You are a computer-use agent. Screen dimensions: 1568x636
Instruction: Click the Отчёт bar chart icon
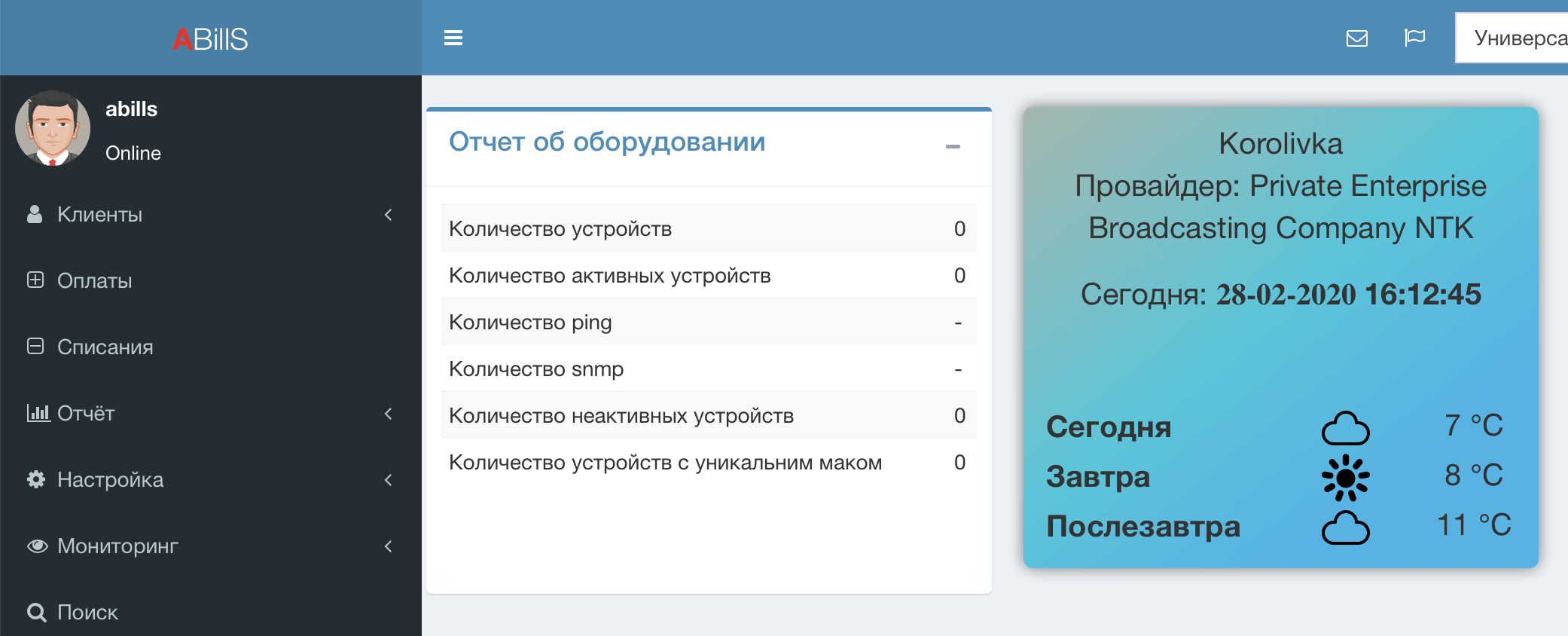(38, 413)
